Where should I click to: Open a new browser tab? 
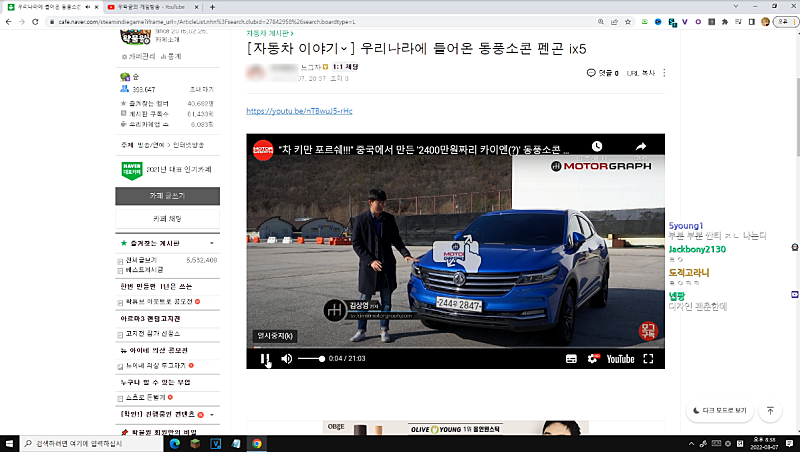coord(212,7)
